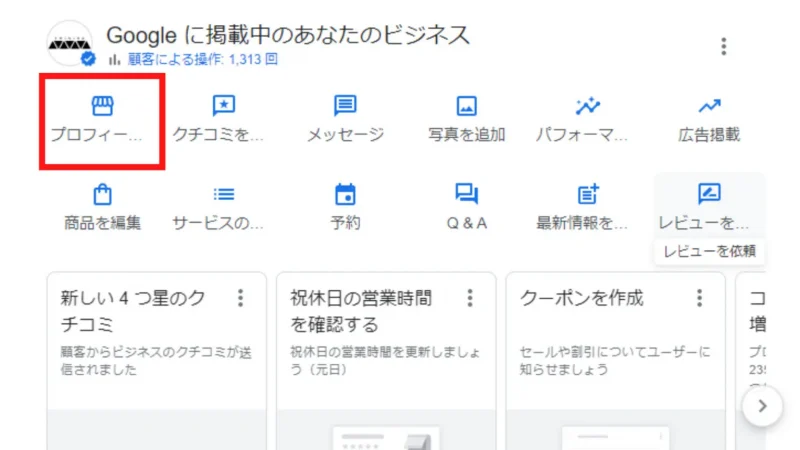Screen dimensions: 800x450
Task: Click the Q & A label text
Action: pos(466,223)
